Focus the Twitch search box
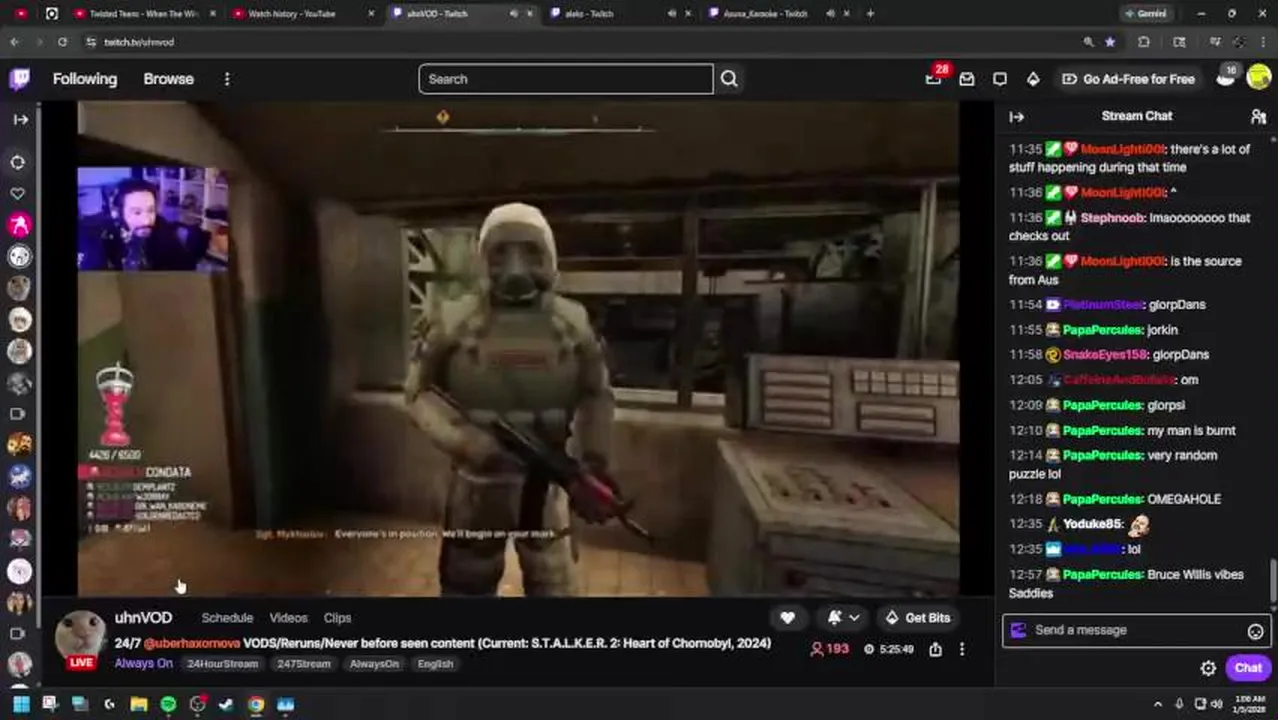The width and height of the screenshot is (1278, 720). [566, 79]
